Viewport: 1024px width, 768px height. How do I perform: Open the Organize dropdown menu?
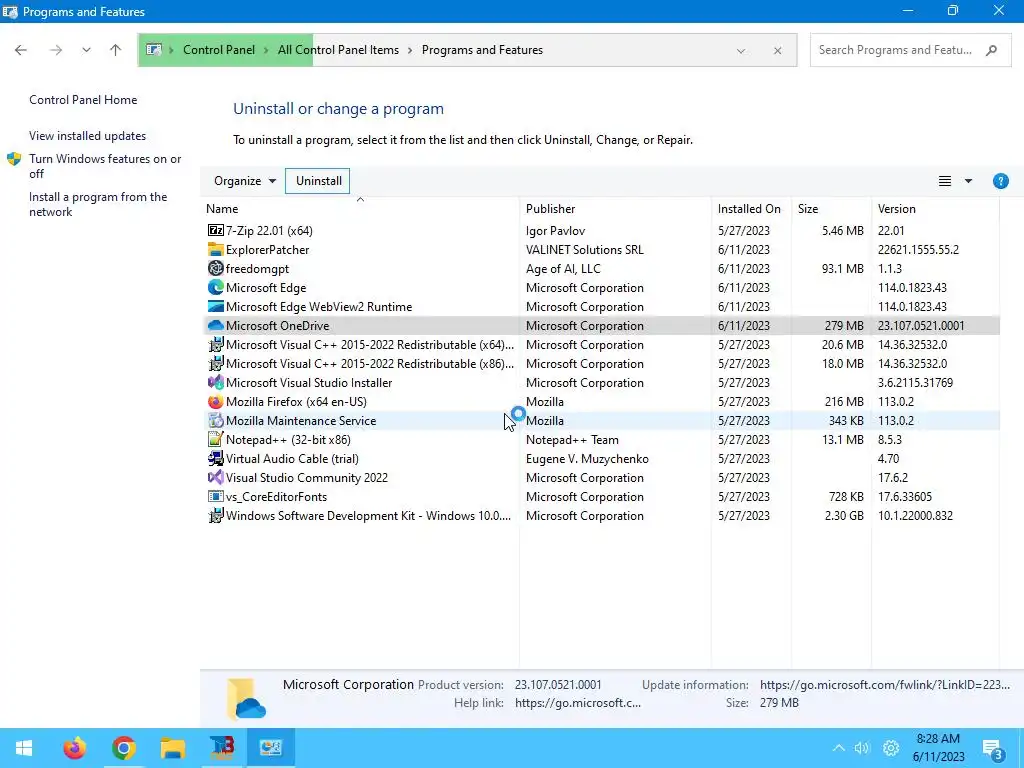pyautogui.click(x=245, y=181)
